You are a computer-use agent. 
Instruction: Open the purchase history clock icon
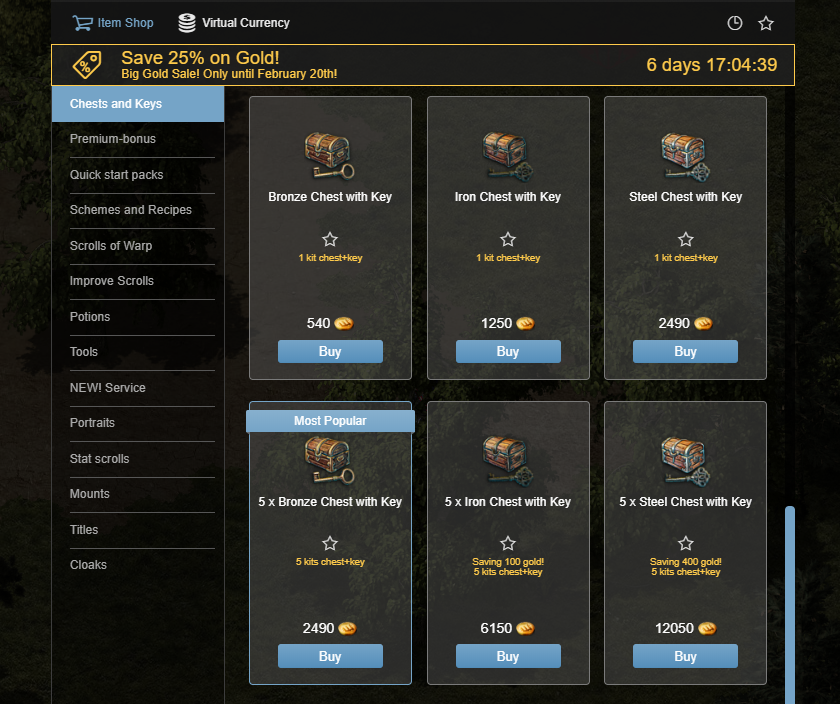click(734, 23)
